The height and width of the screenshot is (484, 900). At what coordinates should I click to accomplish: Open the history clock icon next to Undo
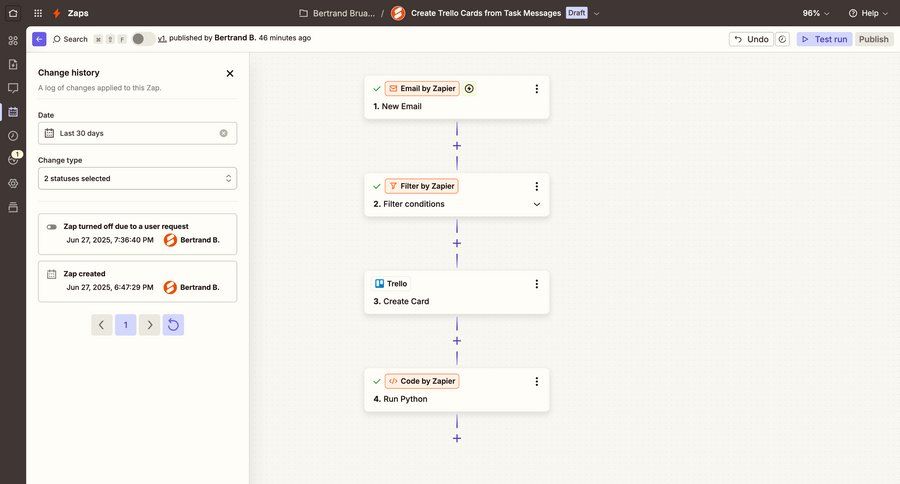click(782, 39)
